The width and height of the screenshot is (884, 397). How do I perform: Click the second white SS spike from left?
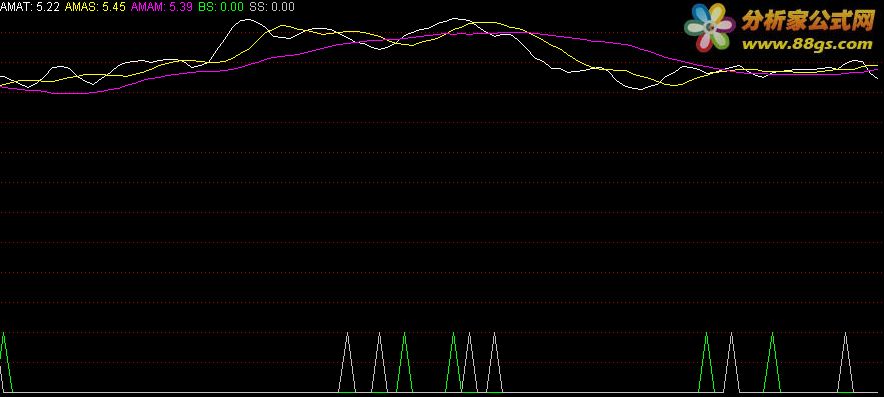click(379, 361)
